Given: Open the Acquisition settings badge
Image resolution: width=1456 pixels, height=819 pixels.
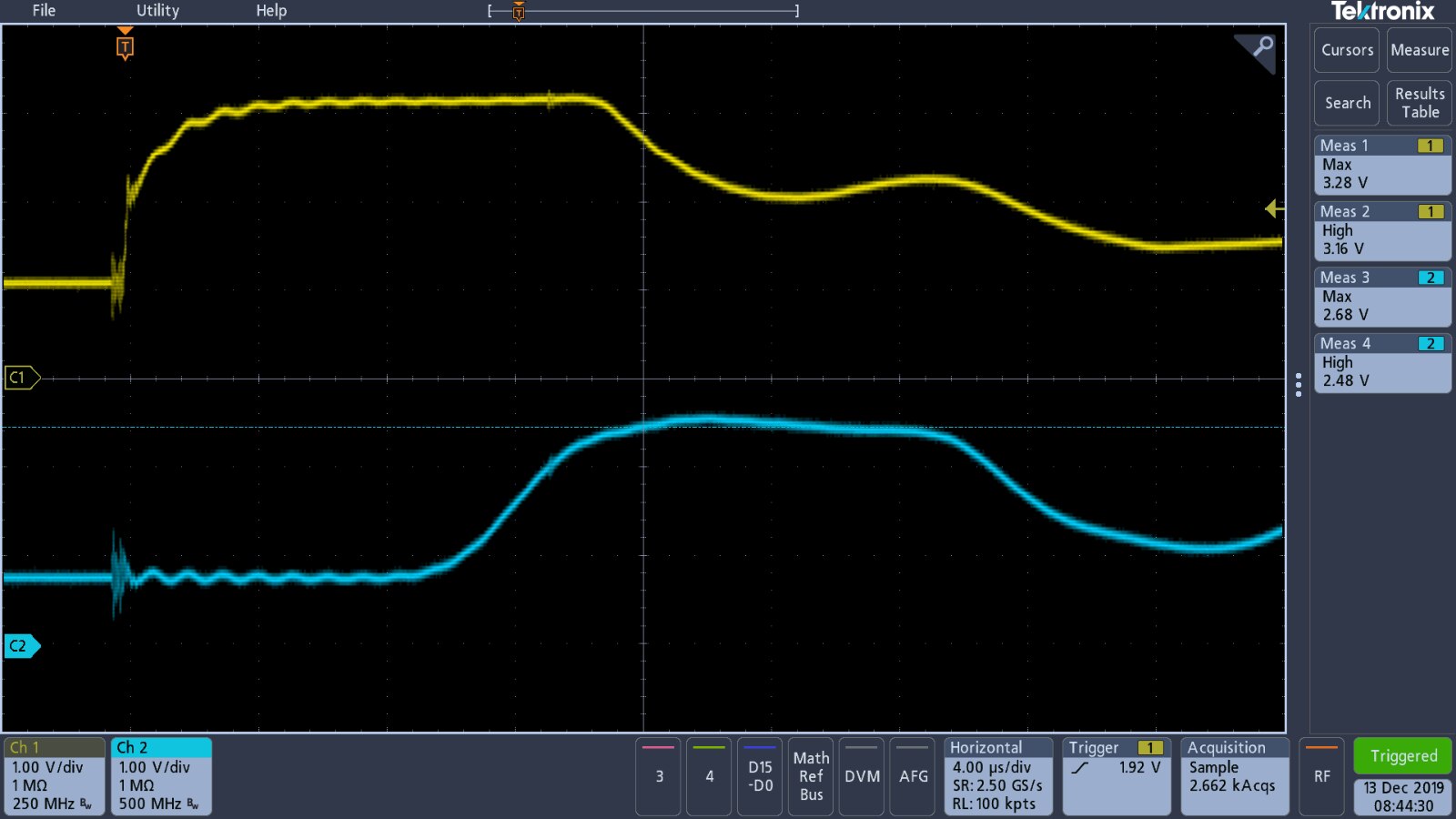Looking at the screenshot, I should (x=1235, y=776).
